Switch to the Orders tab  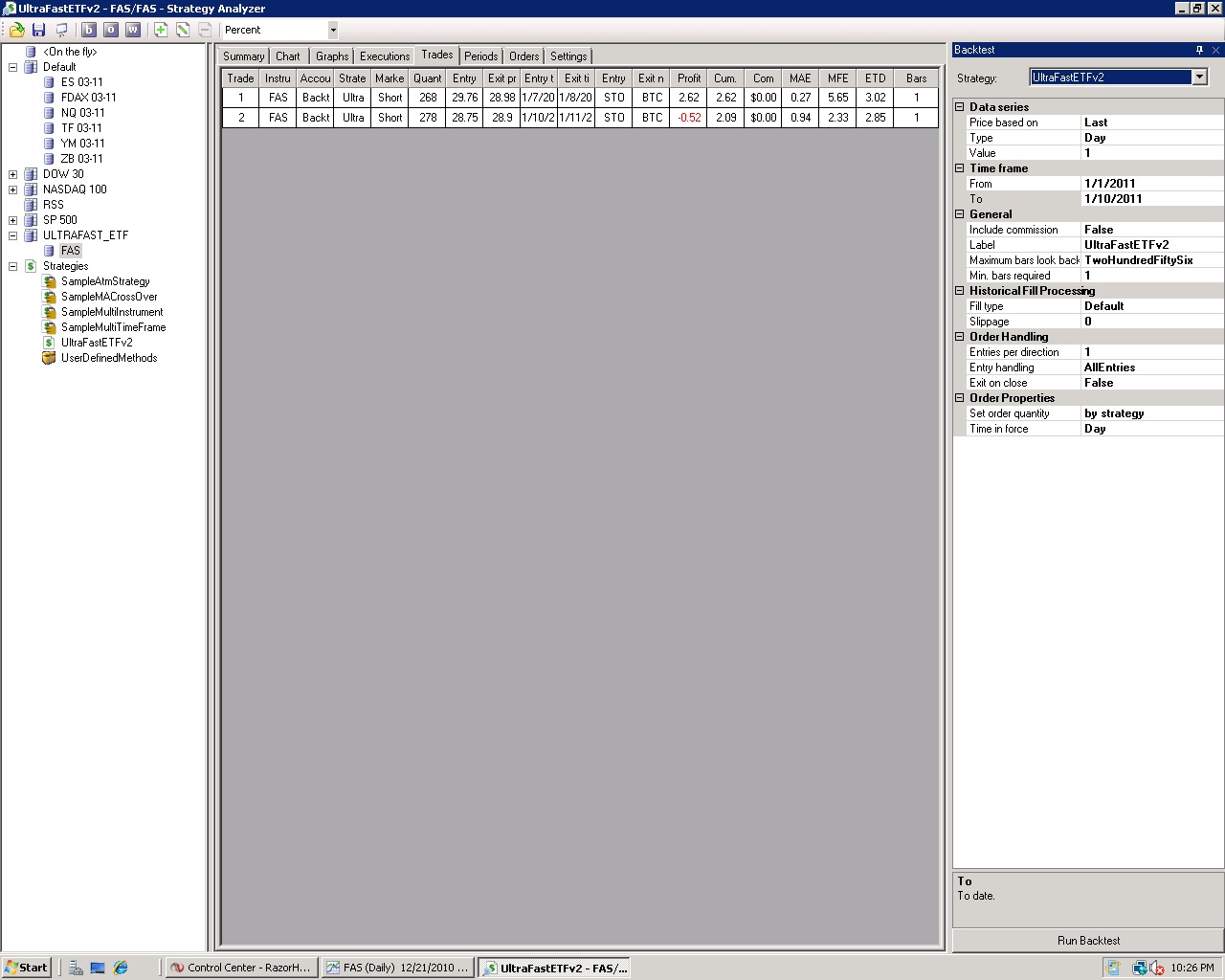coord(524,56)
